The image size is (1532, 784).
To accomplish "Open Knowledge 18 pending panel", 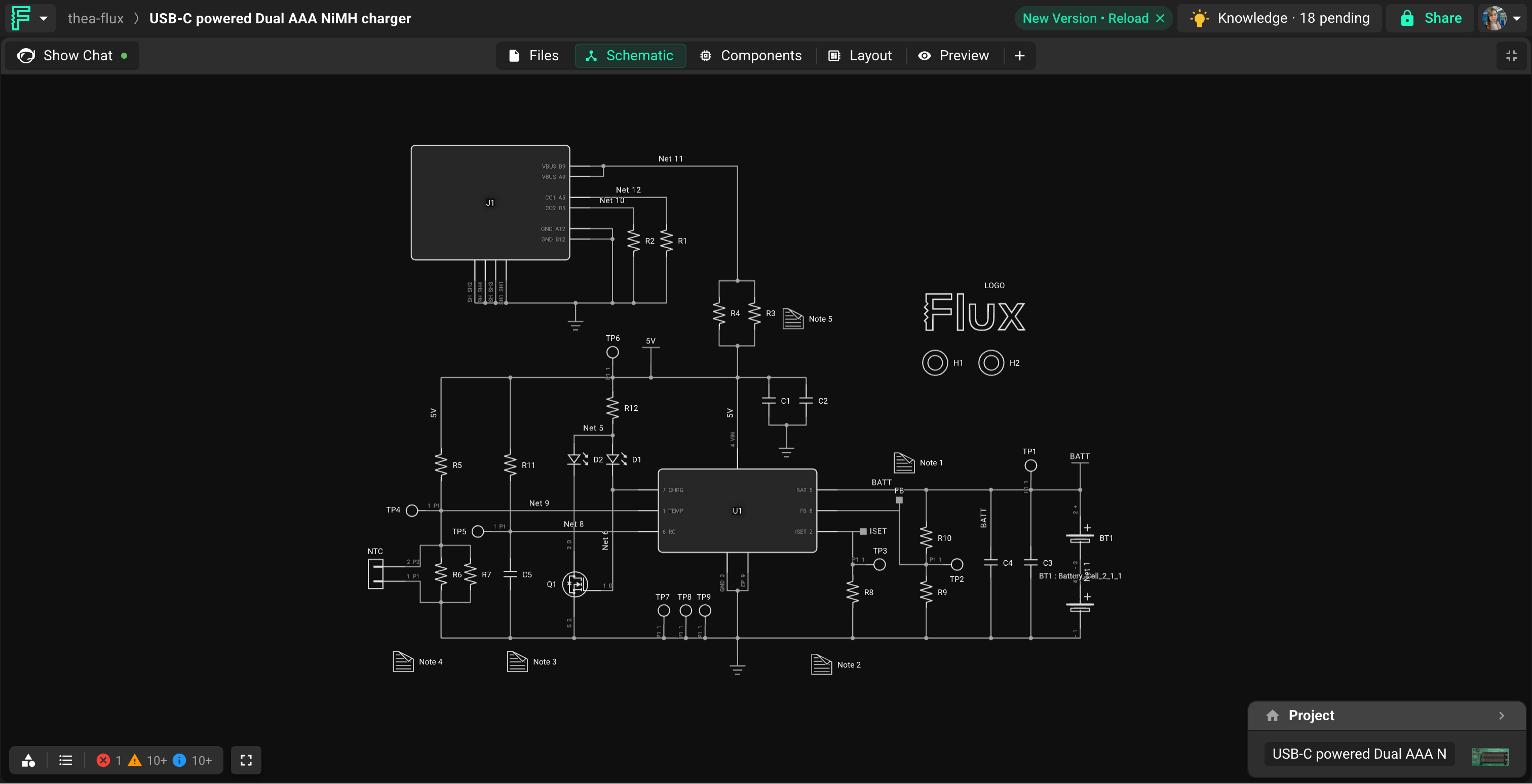I will [x=1280, y=18].
